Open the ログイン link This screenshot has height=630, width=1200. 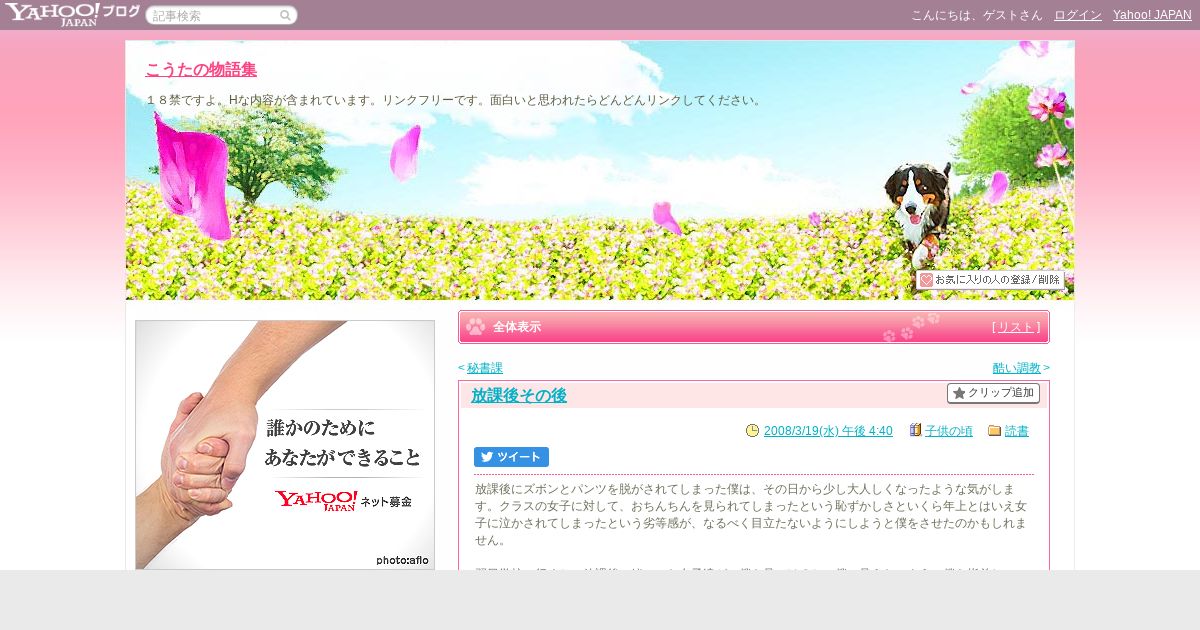click(x=1078, y=15)
